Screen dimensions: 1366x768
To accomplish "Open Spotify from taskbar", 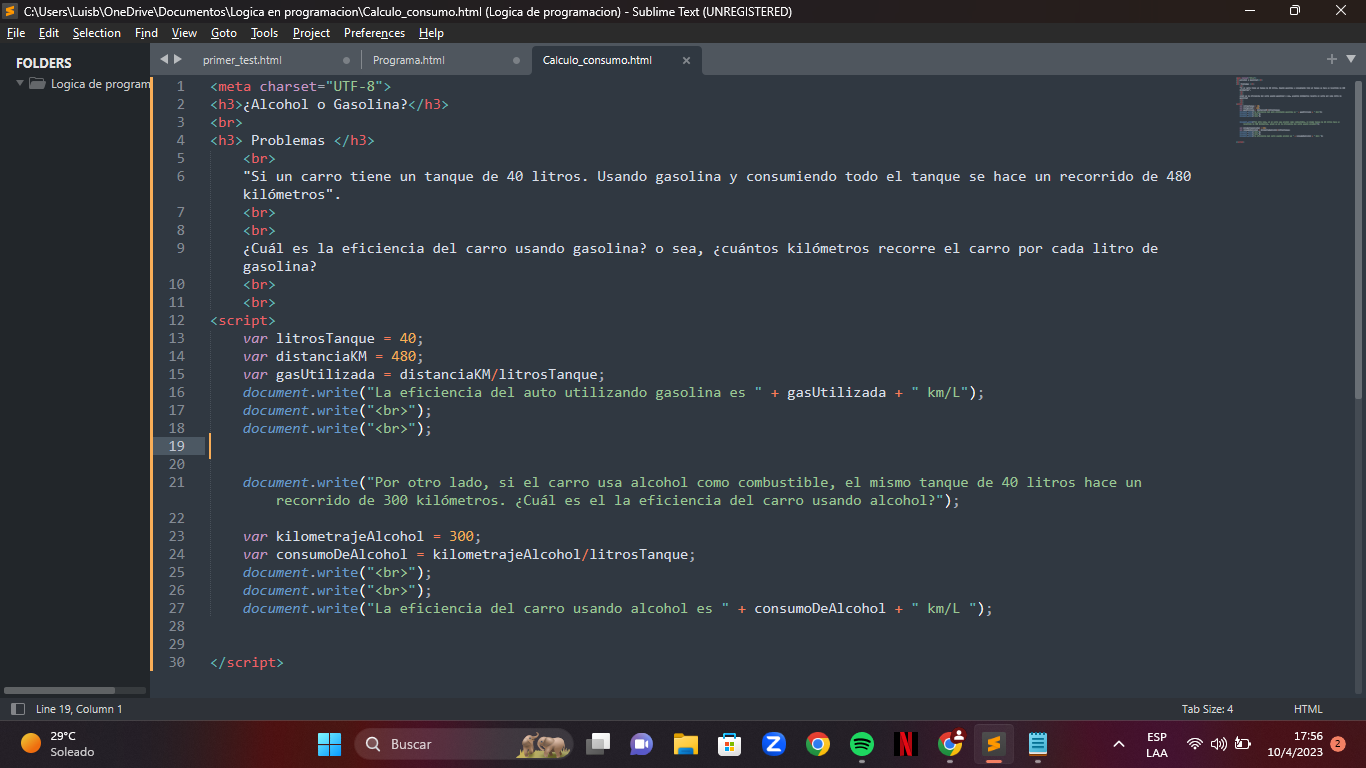I will pyautogui.click(x=862, y=744).
